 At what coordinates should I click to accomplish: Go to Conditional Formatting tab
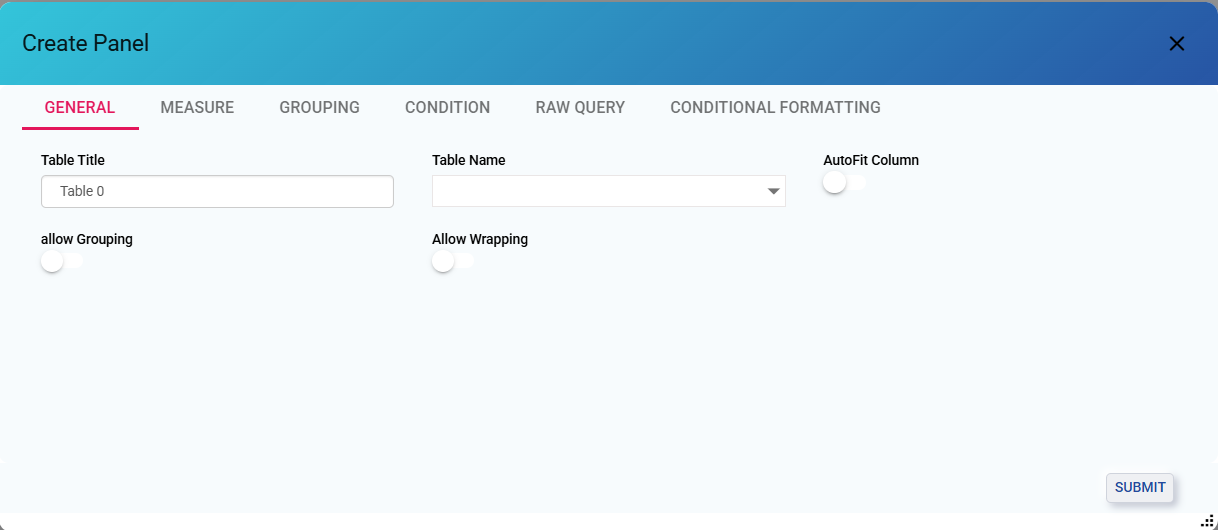click(775, 107)
